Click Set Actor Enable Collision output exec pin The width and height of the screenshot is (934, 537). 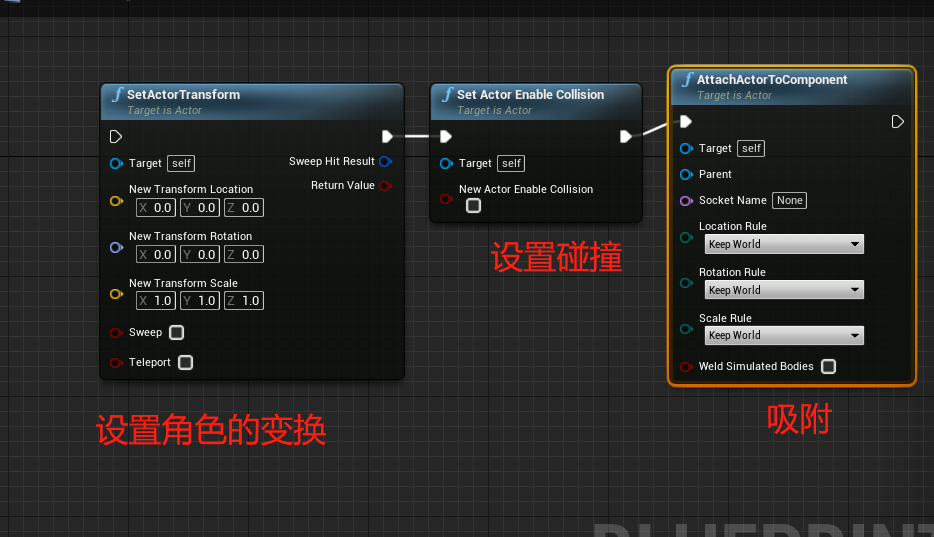625,137
